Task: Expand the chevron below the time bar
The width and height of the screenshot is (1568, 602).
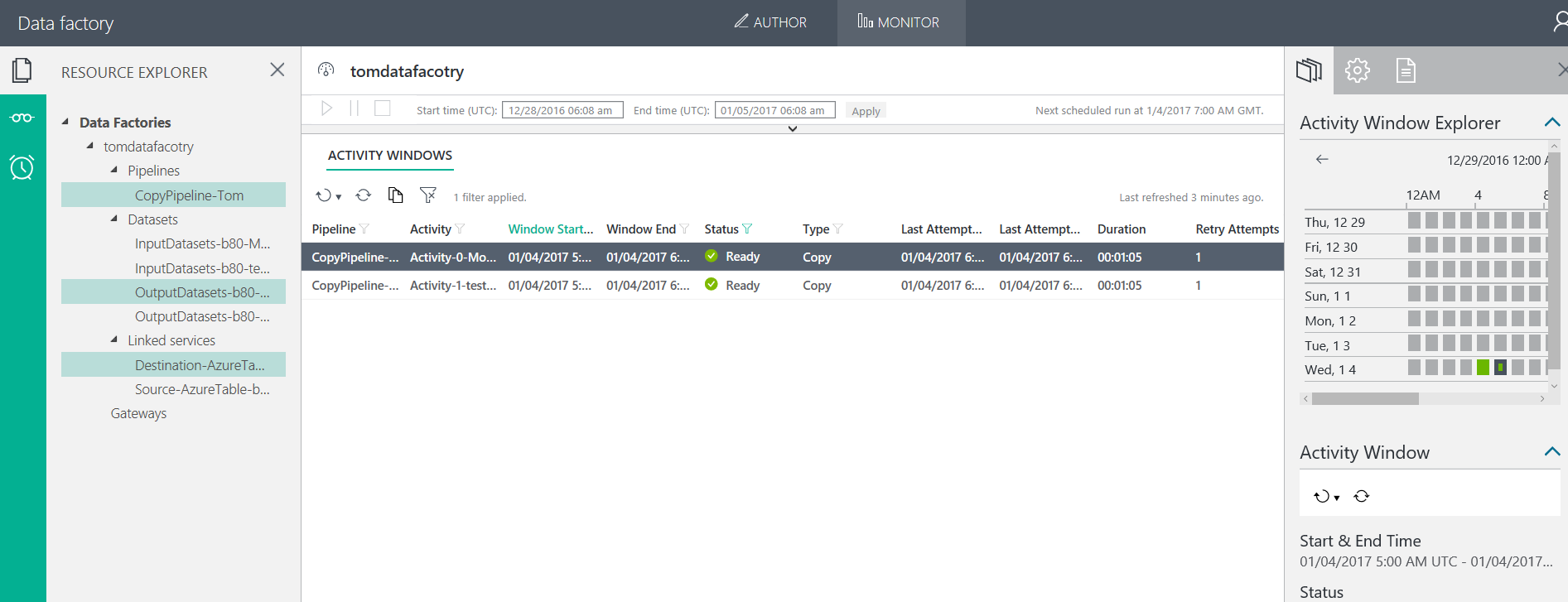Action: pyautogui.click(x=793, y=129)
